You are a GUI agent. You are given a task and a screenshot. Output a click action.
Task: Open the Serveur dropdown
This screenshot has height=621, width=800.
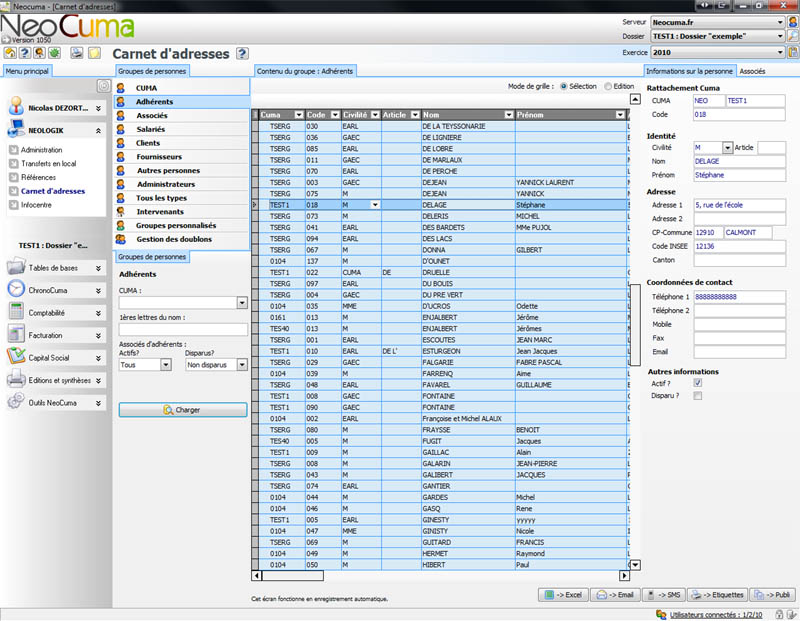tap(780, 22)
